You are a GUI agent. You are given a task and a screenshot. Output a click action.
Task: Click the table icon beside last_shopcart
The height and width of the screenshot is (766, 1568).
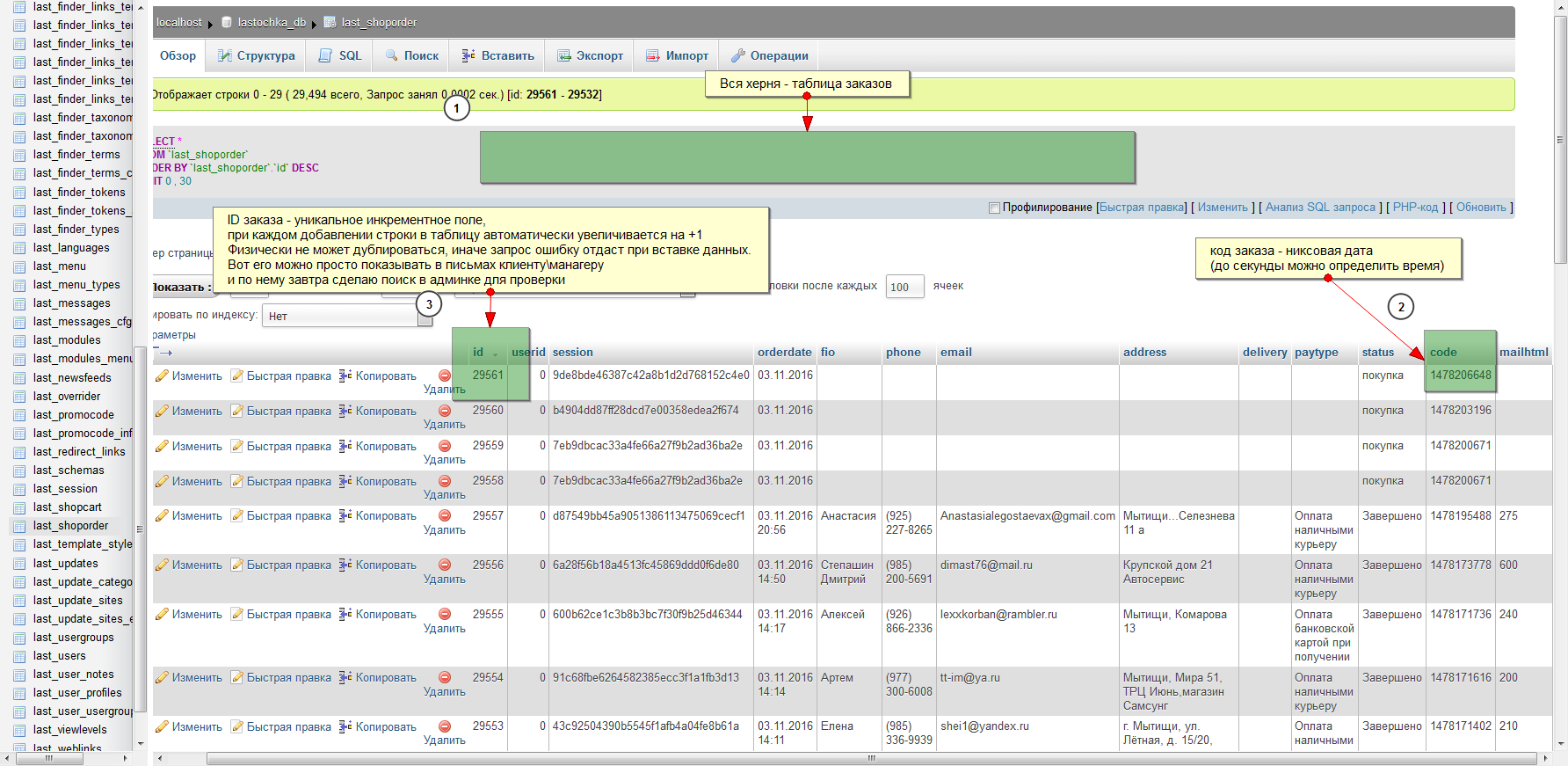19,507
